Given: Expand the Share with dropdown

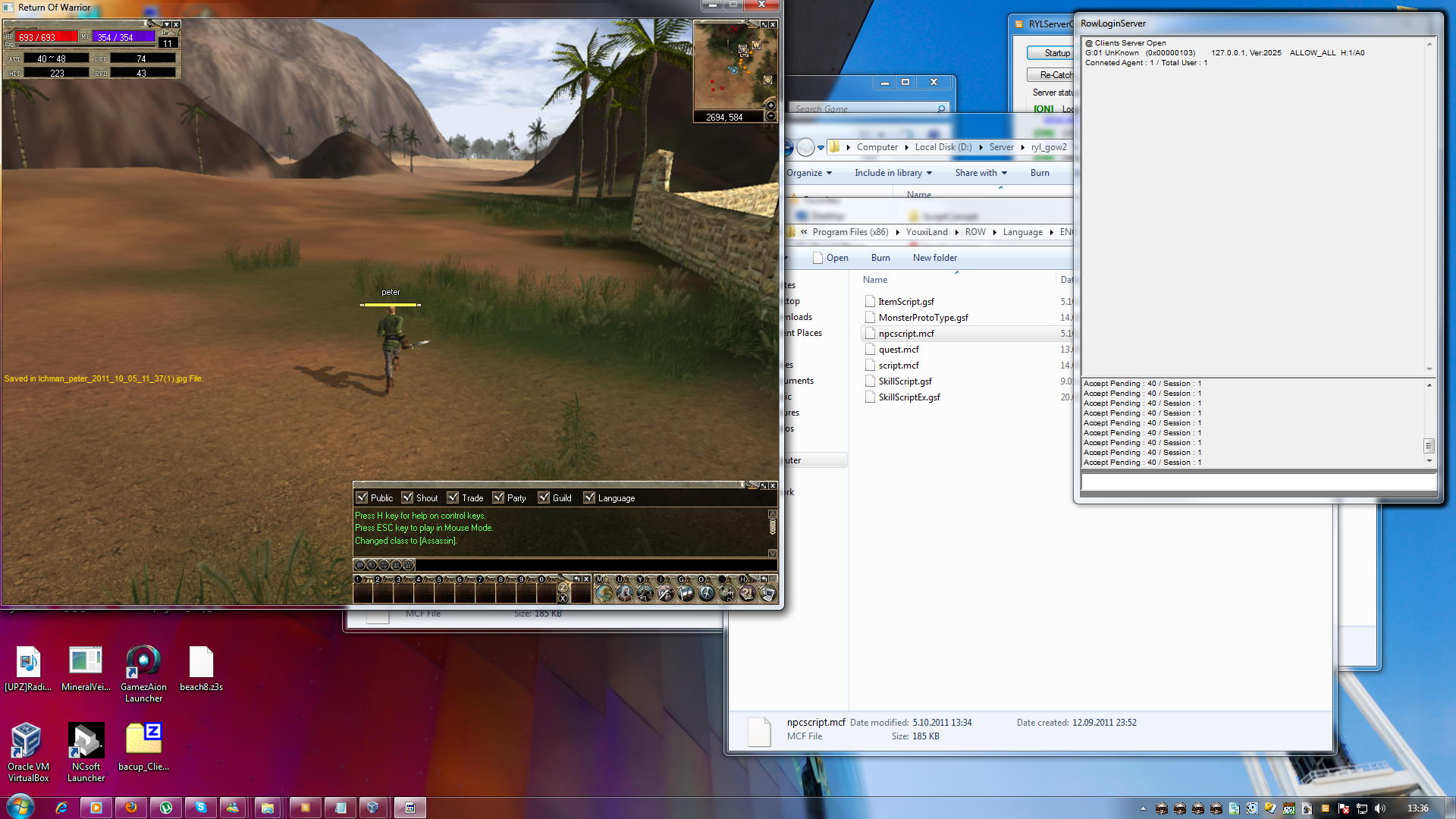Looking at the screenshot, I should click(981, 173).
